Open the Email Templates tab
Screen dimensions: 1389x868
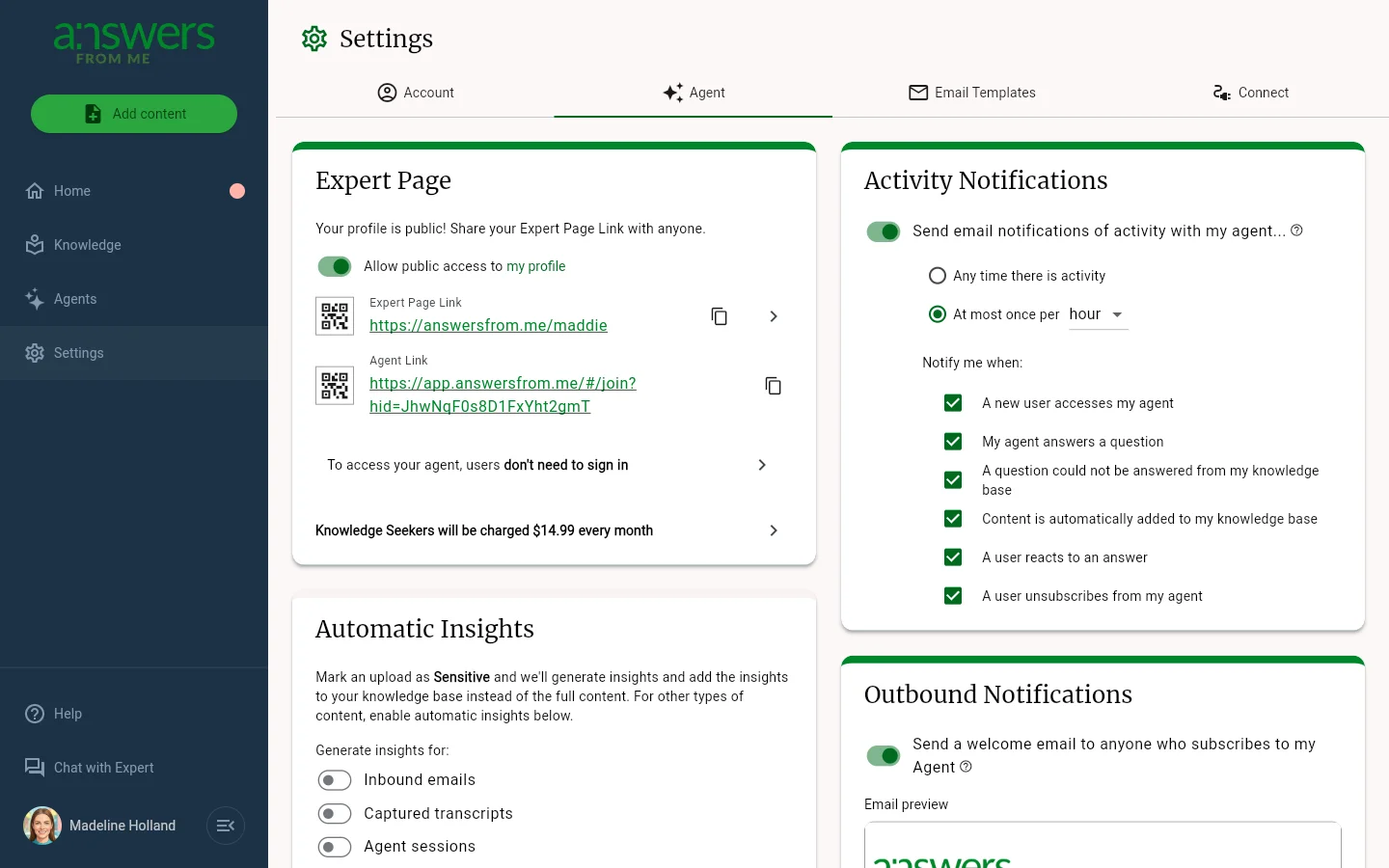971,93
